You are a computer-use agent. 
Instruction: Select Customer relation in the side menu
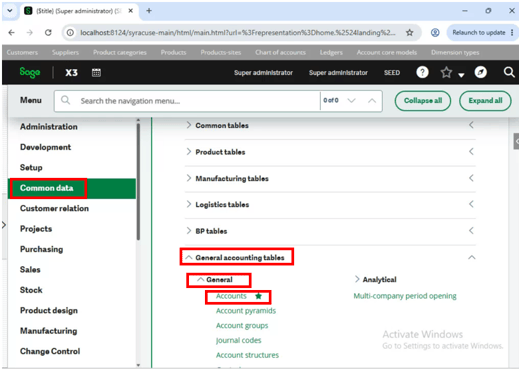tap(54, 208)
